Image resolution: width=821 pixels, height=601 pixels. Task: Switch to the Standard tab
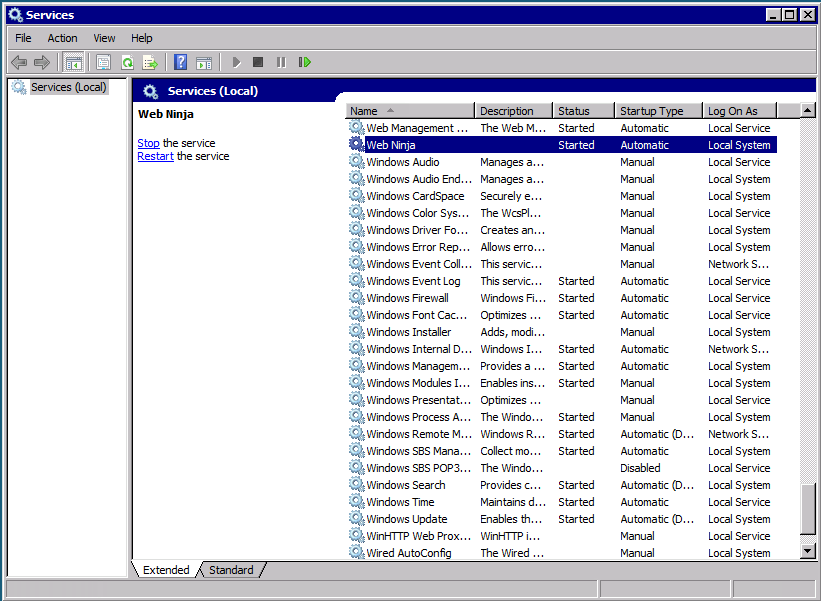point(231,570)
